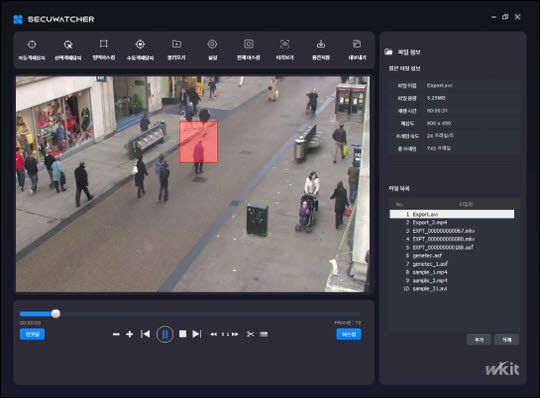
Task: Click the current time readout under the slider
Action: (x=30, y=323)
